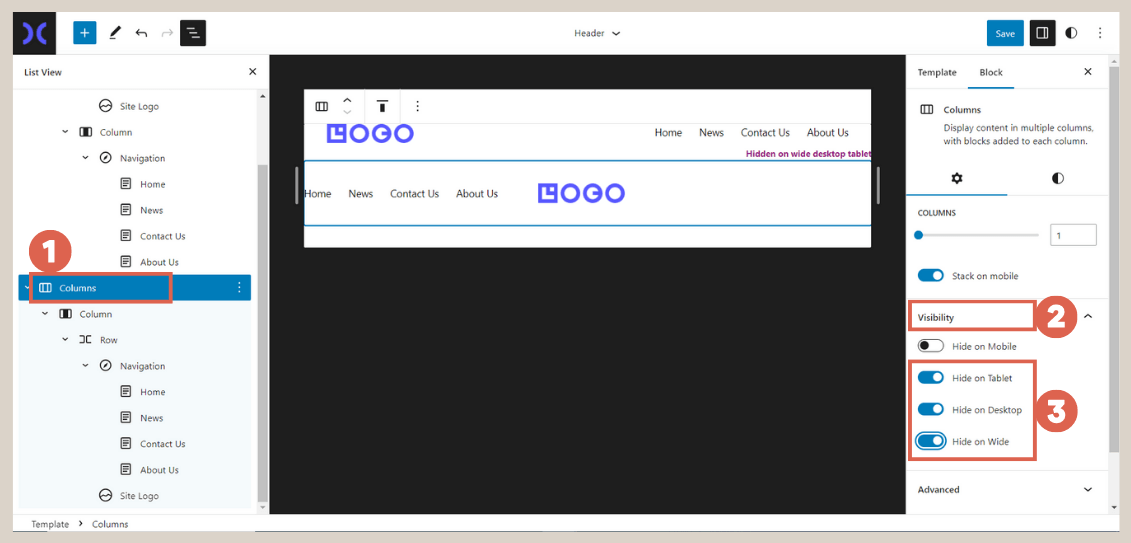Screen dimensions: 1131x543
Task: Click the align top icon in block toolbar
Action: tap(382, 106)
